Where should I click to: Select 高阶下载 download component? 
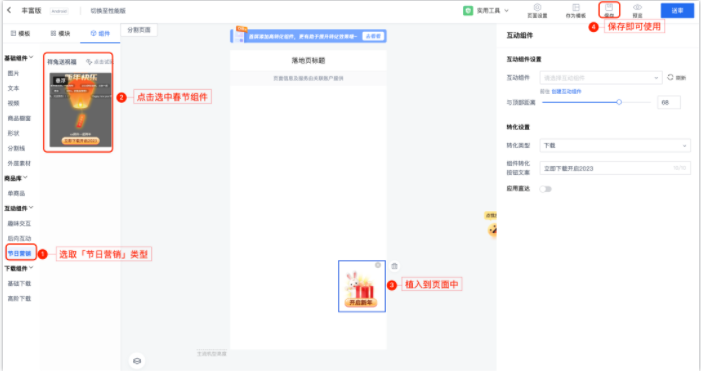click(19, 298)
